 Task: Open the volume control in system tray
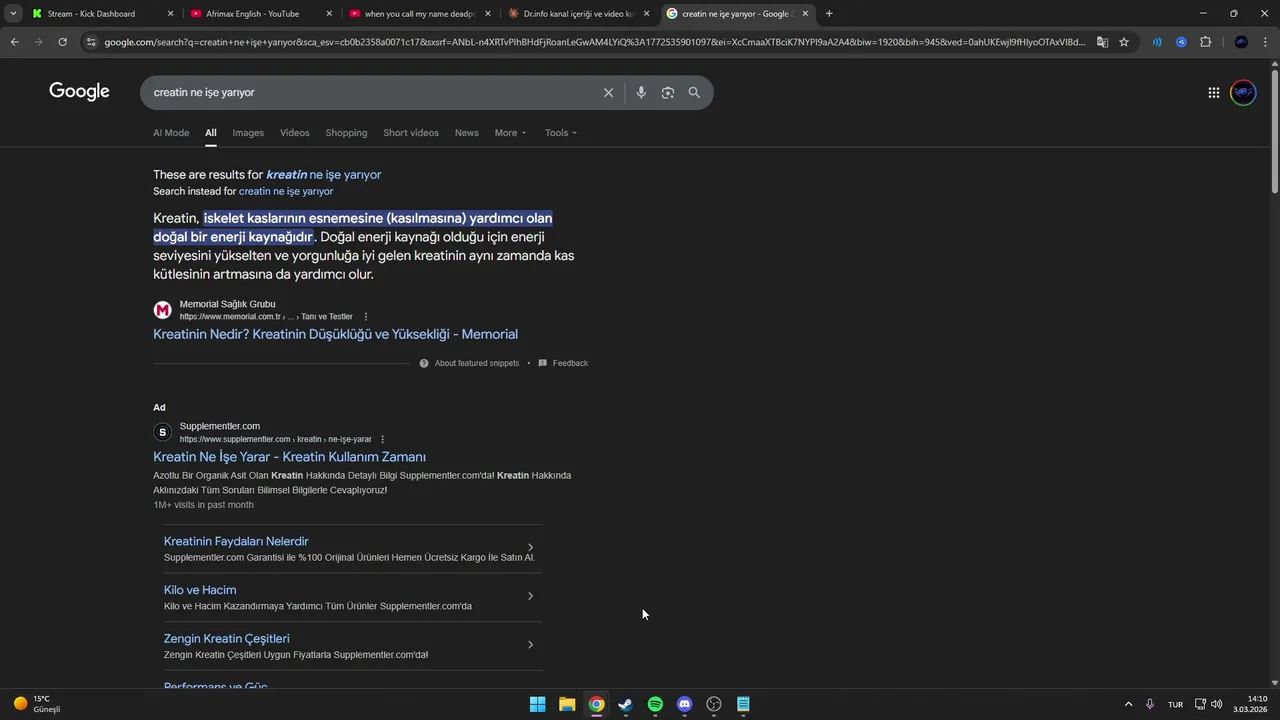pos(1217,704)
